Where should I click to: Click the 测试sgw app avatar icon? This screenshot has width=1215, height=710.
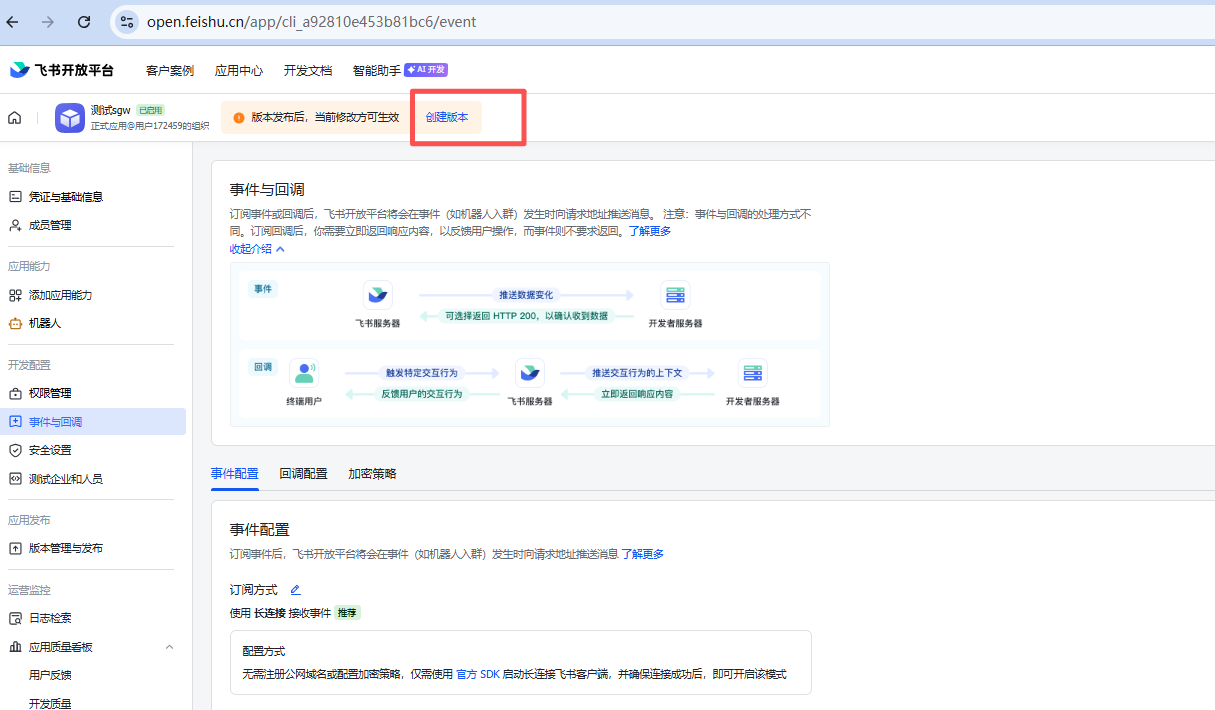tap(69, 117)
